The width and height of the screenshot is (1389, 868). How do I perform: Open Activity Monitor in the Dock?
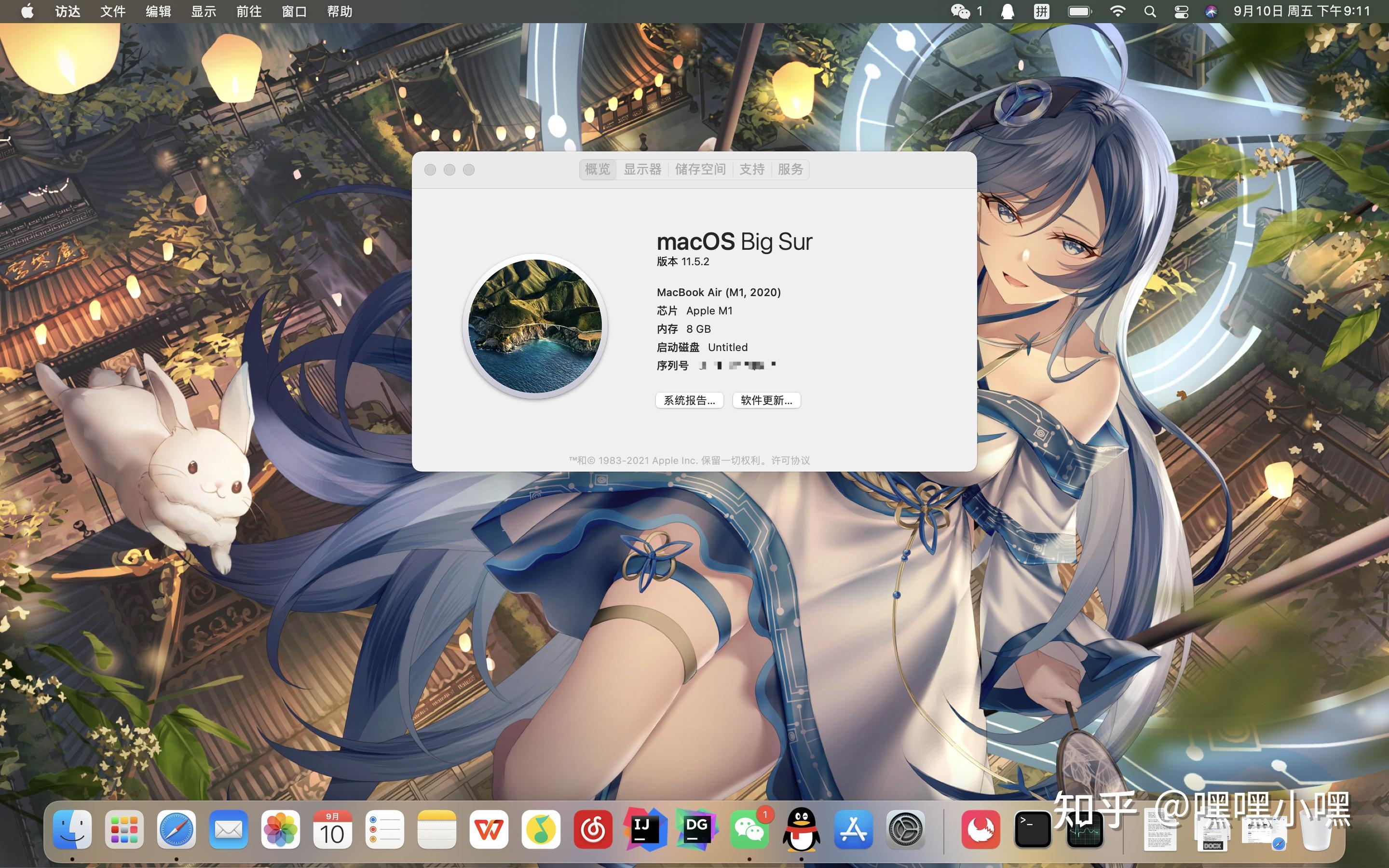click(x=1085, y=830)
